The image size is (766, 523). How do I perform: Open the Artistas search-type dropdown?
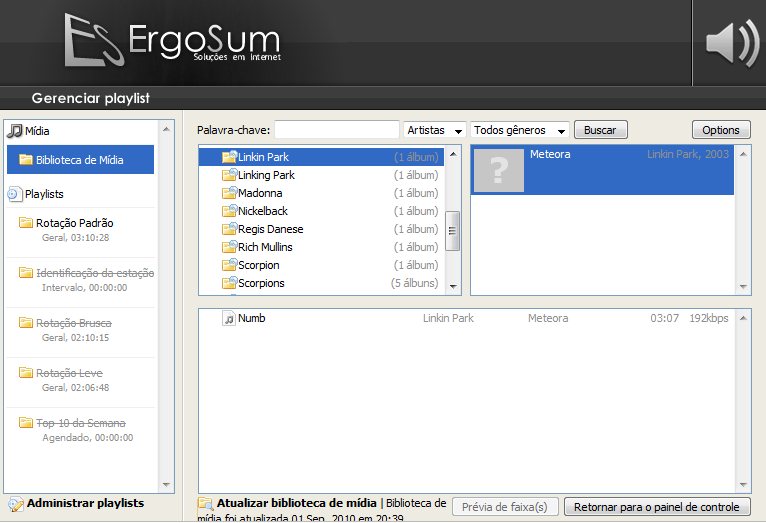tap(434, 130)
